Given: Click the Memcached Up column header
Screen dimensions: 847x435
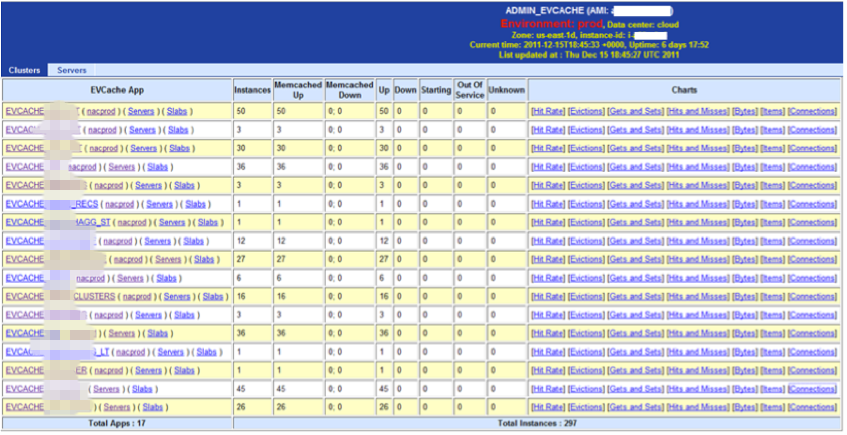Looking at the screenshot, I should (298, 90).
